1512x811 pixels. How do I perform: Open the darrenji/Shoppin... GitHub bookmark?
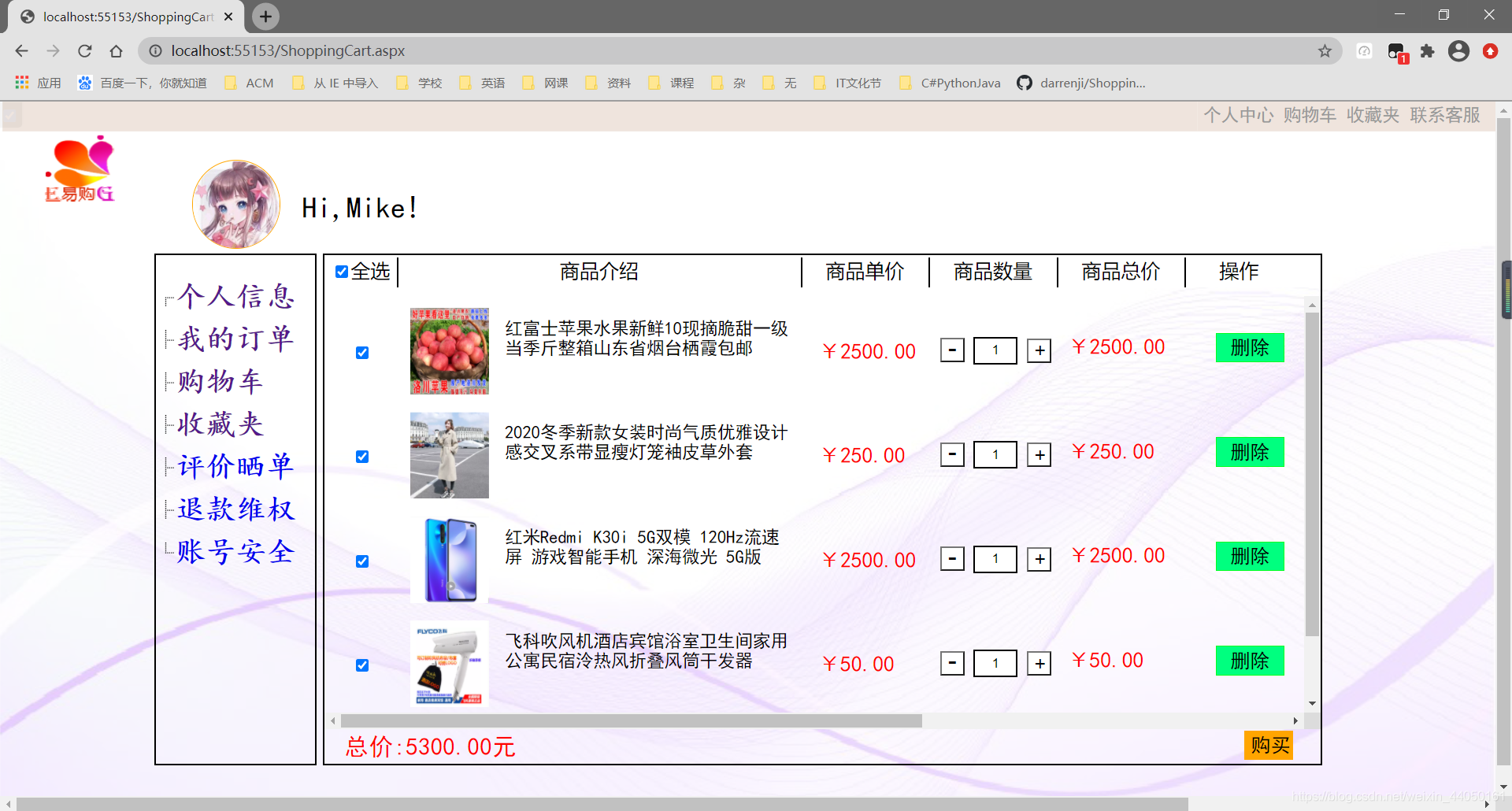coord(1081,83)
